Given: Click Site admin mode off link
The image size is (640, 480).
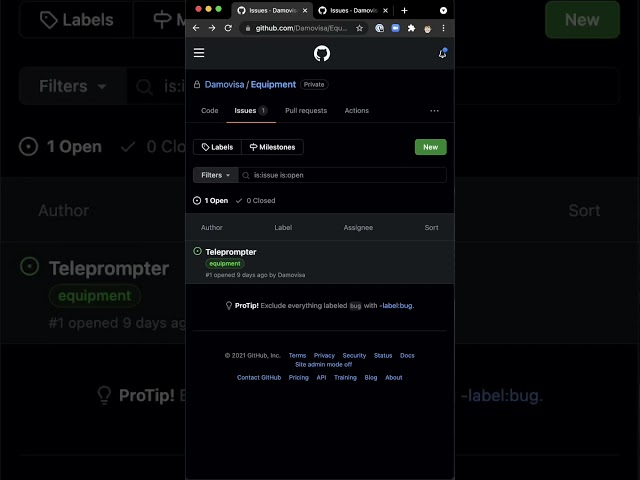Looking at the screenshot, I should (x=324, y=364).
